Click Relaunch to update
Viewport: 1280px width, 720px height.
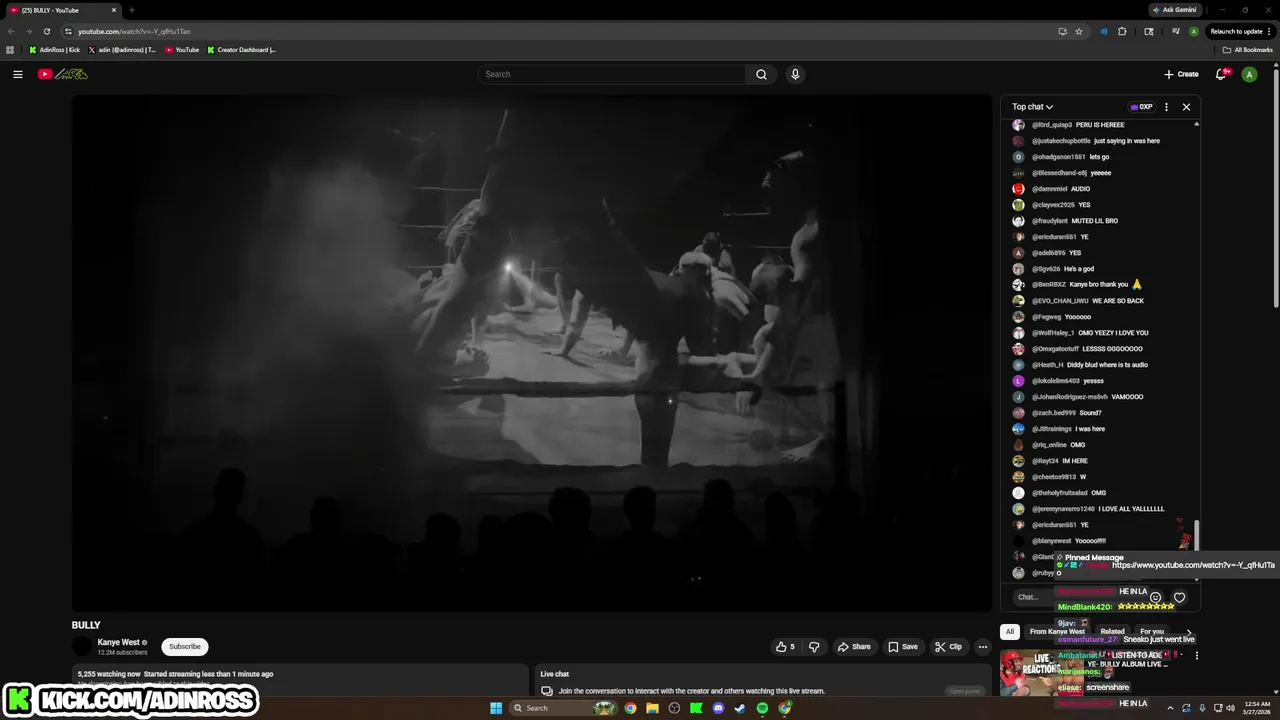click(1240, 31)
